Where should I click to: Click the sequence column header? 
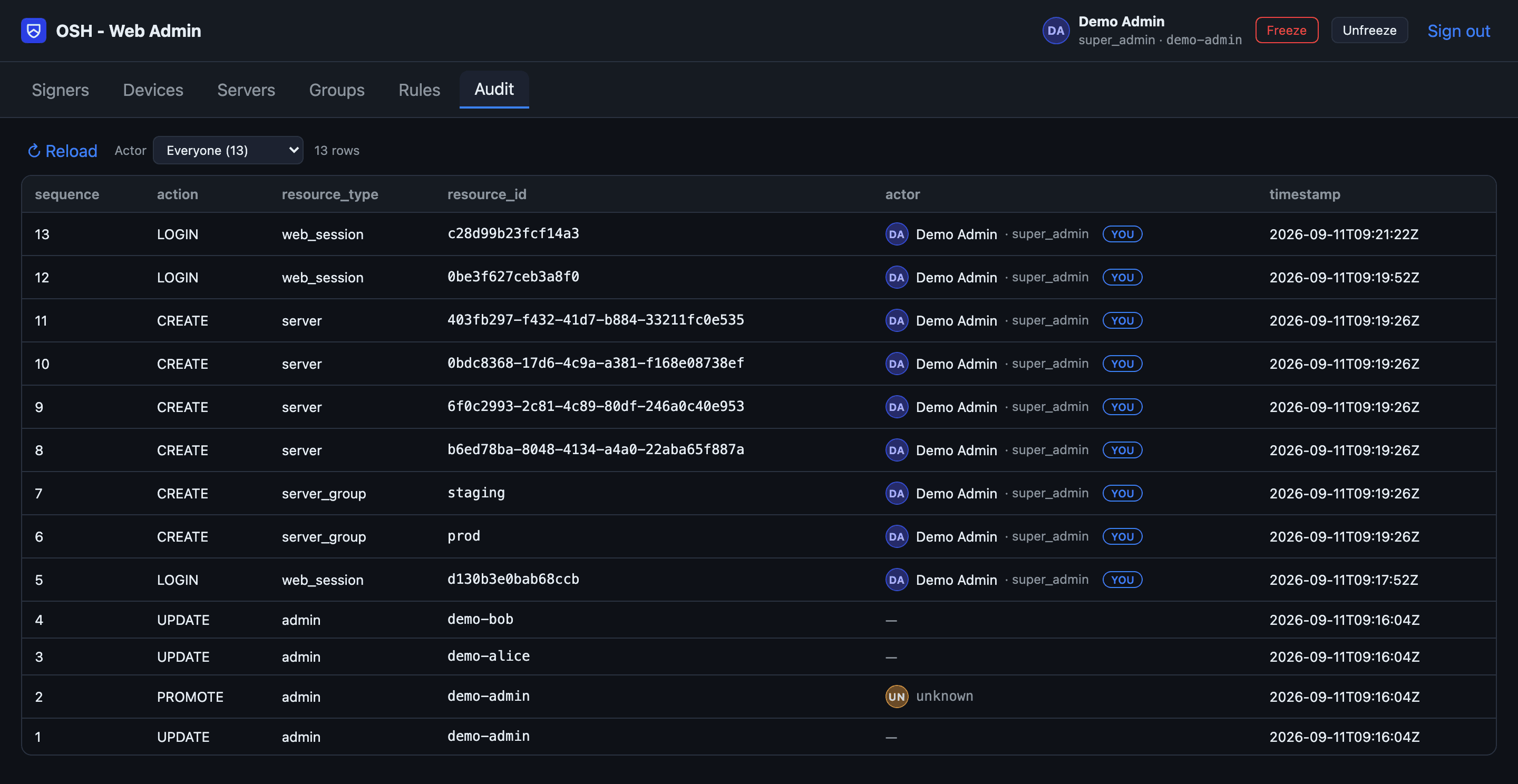[67, 194]
